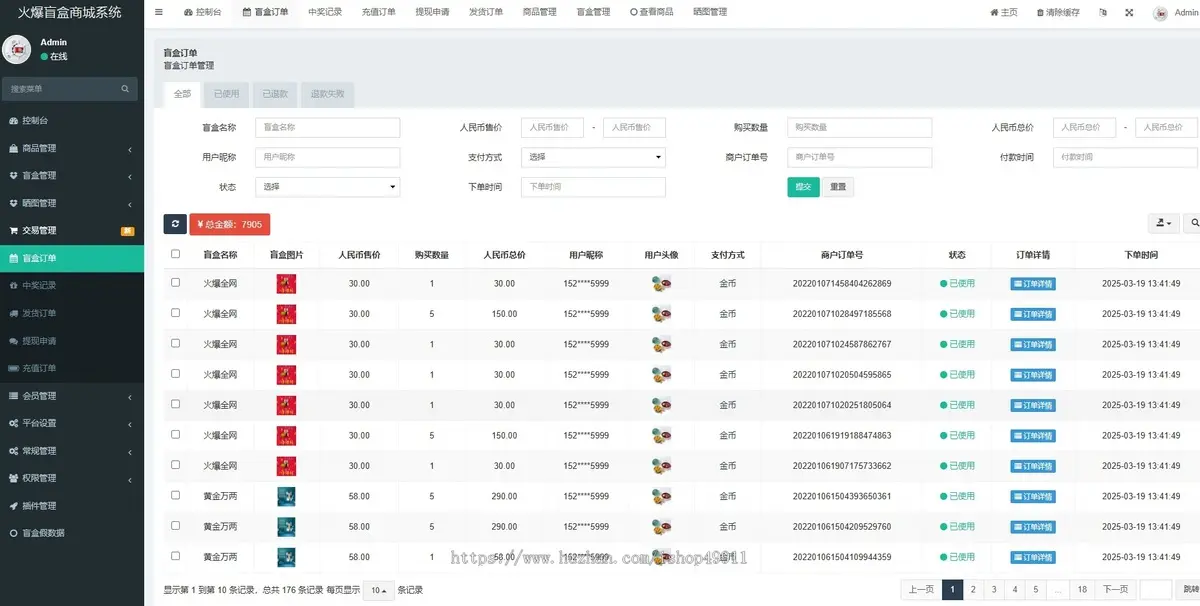This screenshot has height=606, width=1200.
Task: Open 提现申请 in the left sidebar
Action: coord(72,340)
